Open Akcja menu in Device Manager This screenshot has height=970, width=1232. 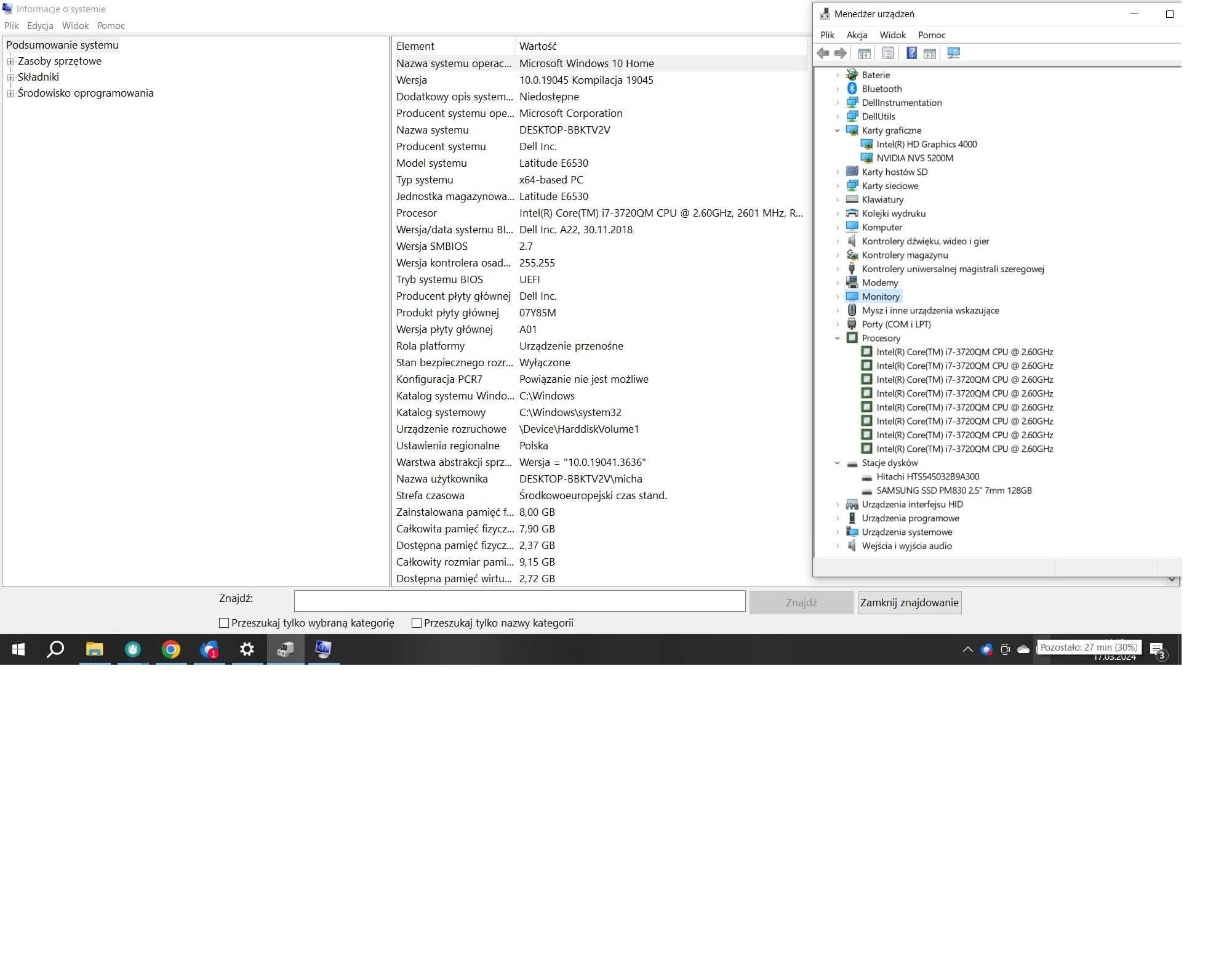pos(857,35)
